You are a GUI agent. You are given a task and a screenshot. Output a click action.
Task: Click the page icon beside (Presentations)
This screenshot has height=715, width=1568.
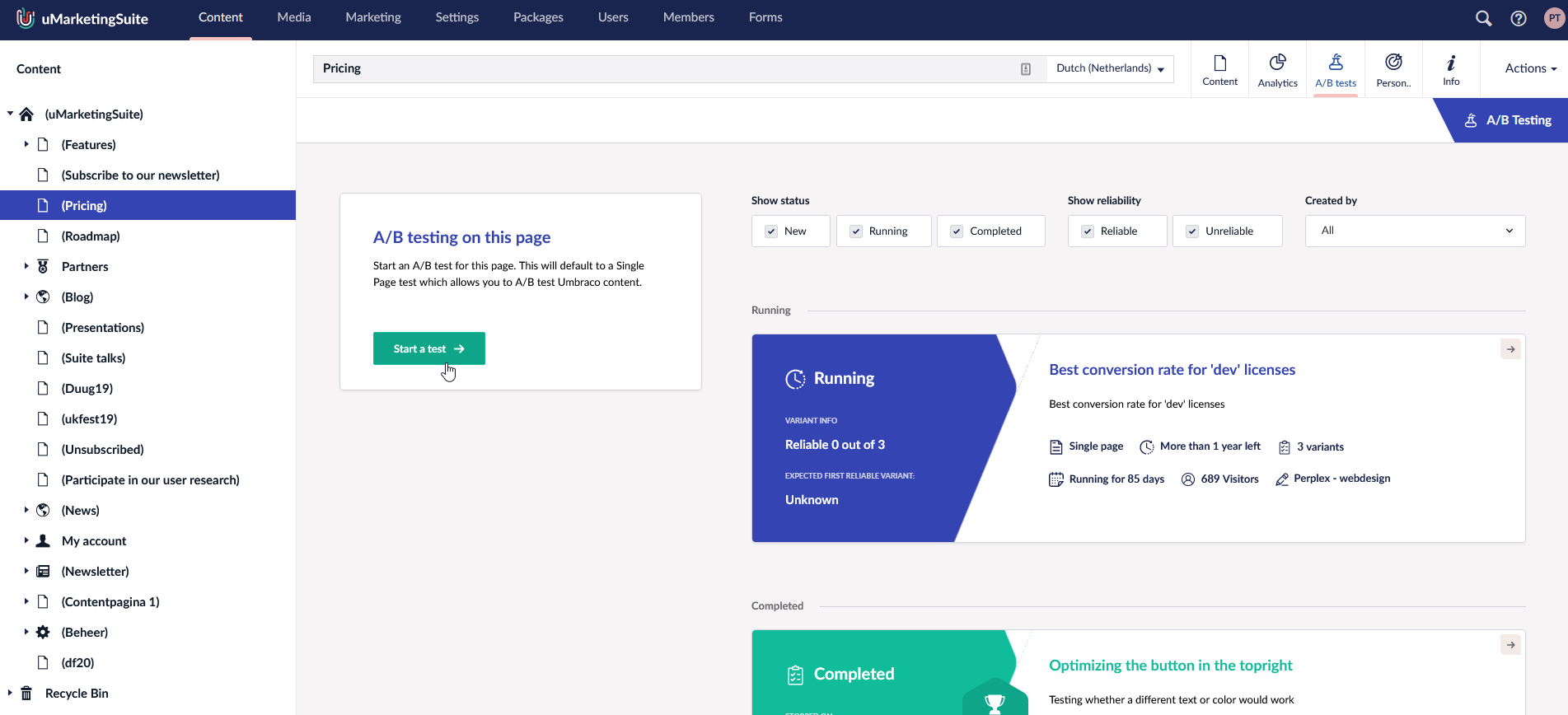pos(43,327)
